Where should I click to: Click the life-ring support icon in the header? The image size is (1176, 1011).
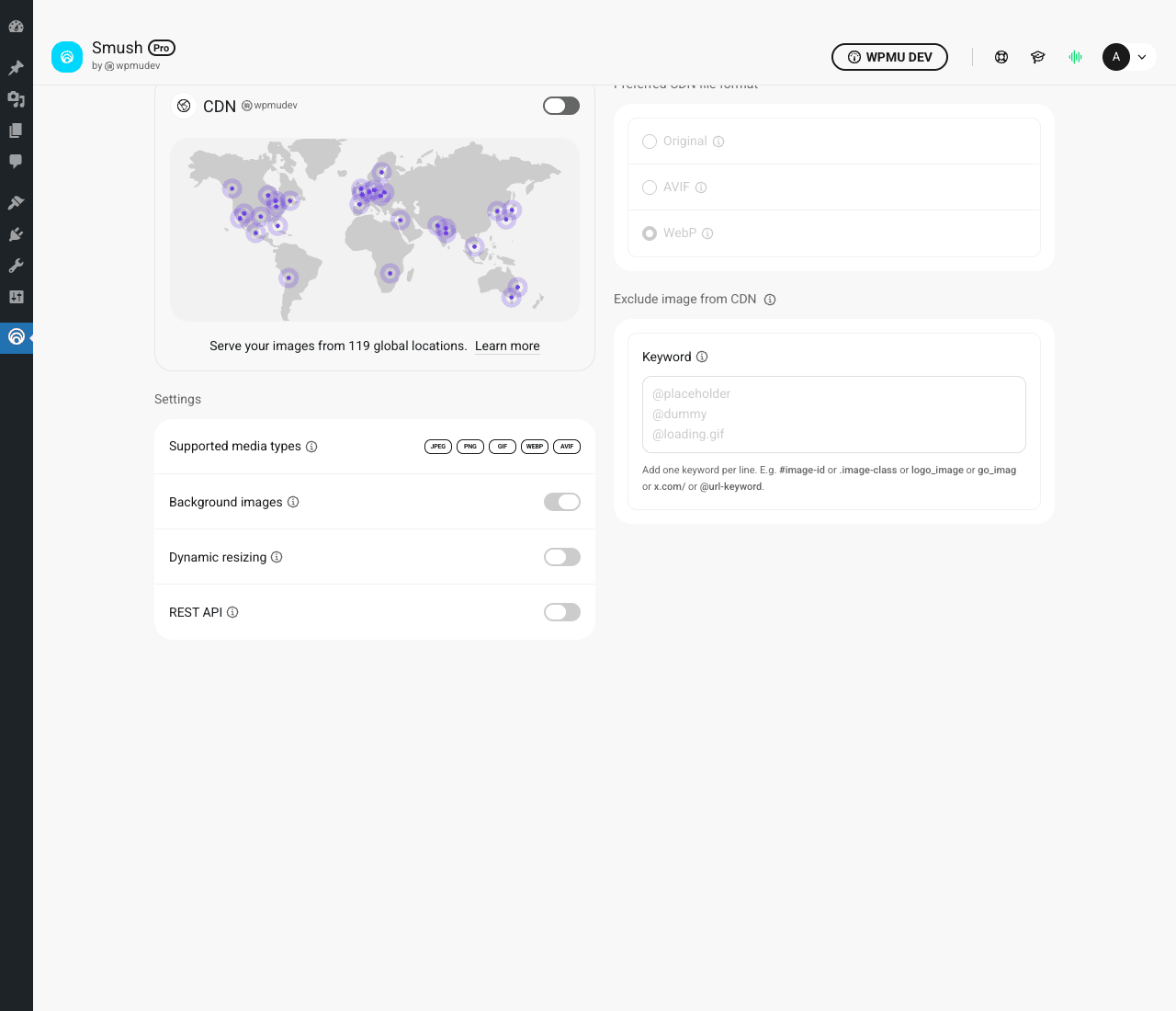(x=1001, y=57)
